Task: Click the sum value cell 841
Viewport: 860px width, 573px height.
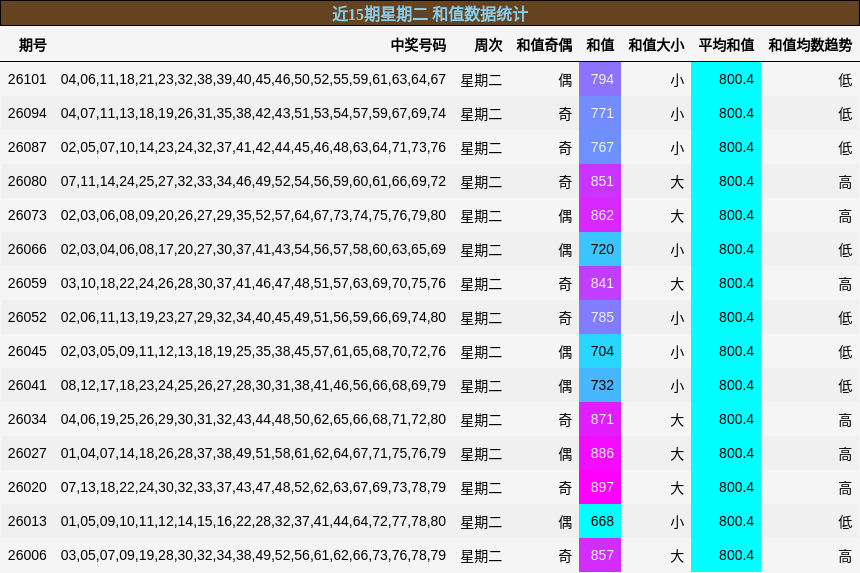Action: [600, 283]
